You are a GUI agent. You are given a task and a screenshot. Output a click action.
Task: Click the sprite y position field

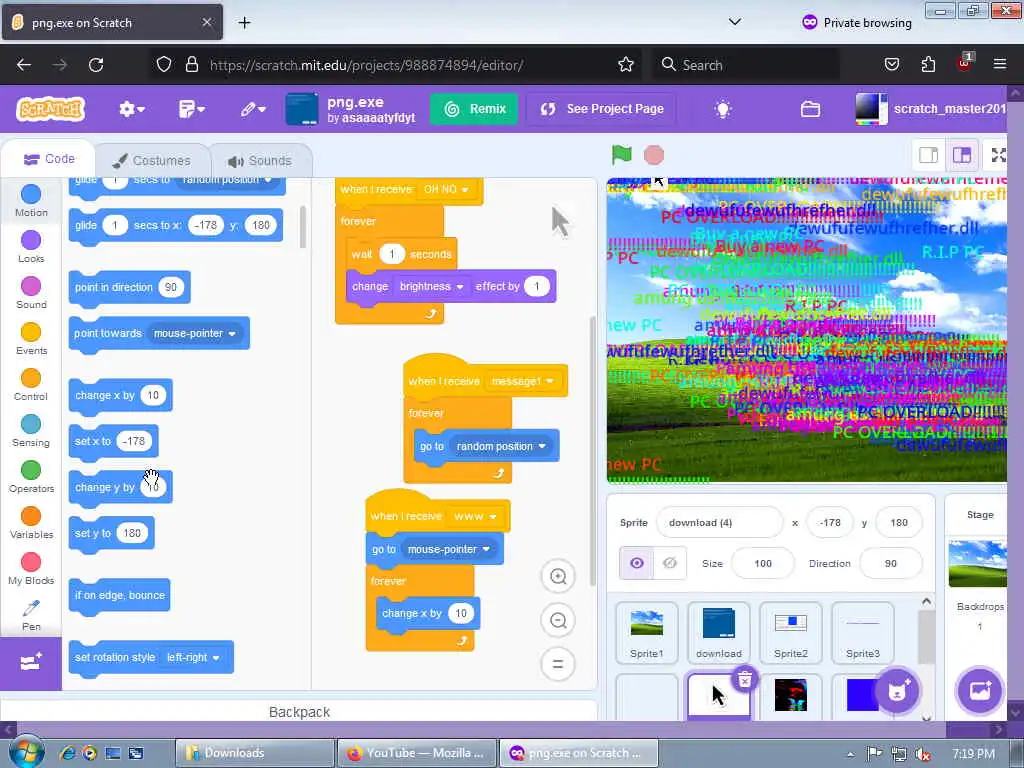pos(899,522)
